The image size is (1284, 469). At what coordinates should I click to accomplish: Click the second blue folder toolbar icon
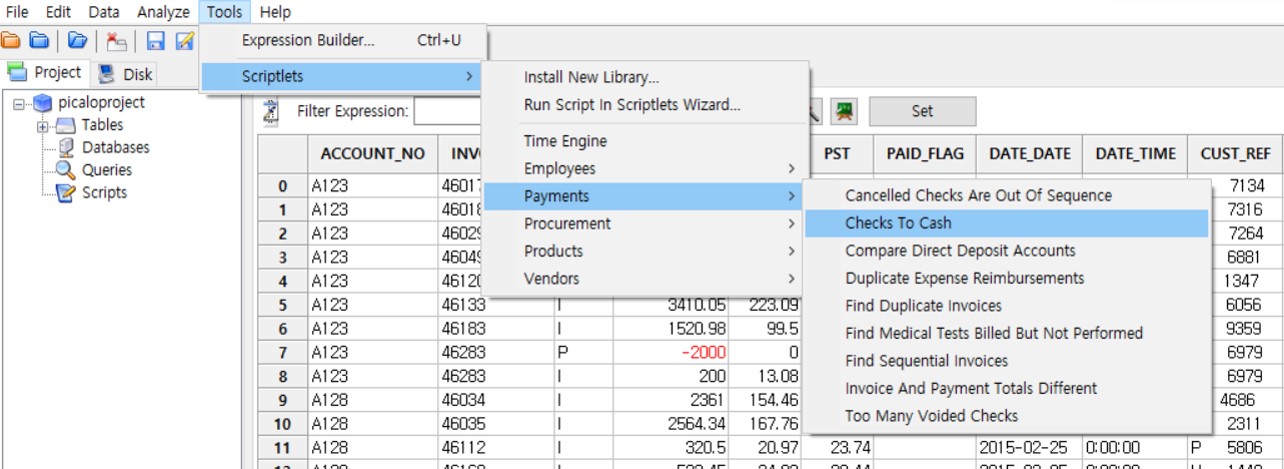(x=39, y=41)
